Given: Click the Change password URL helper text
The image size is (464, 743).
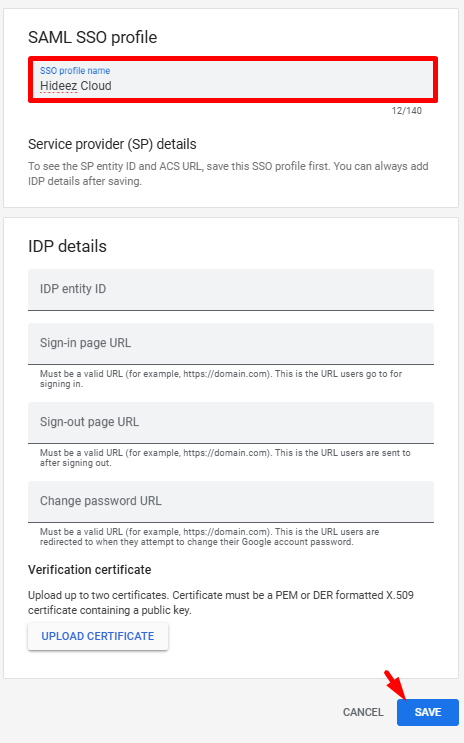Looking at the screenshot, I should pyautogui.click(x=209, y=537).
